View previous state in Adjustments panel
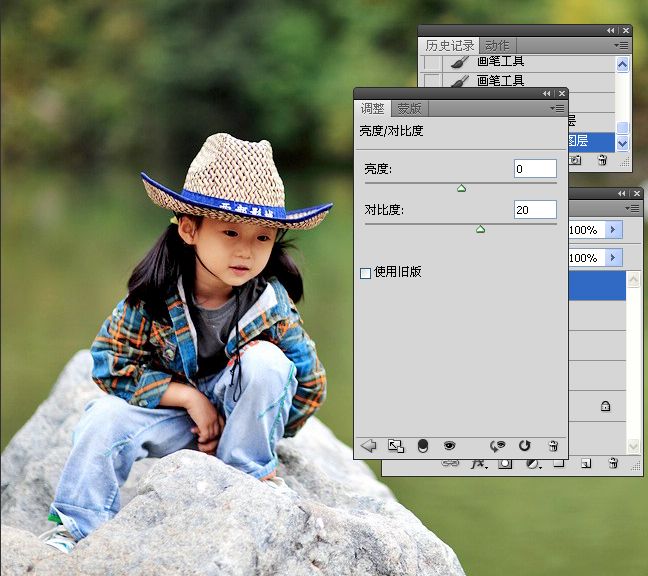This screenshot has height=576, width=648. pyautogui.click(x=498, y=446)
